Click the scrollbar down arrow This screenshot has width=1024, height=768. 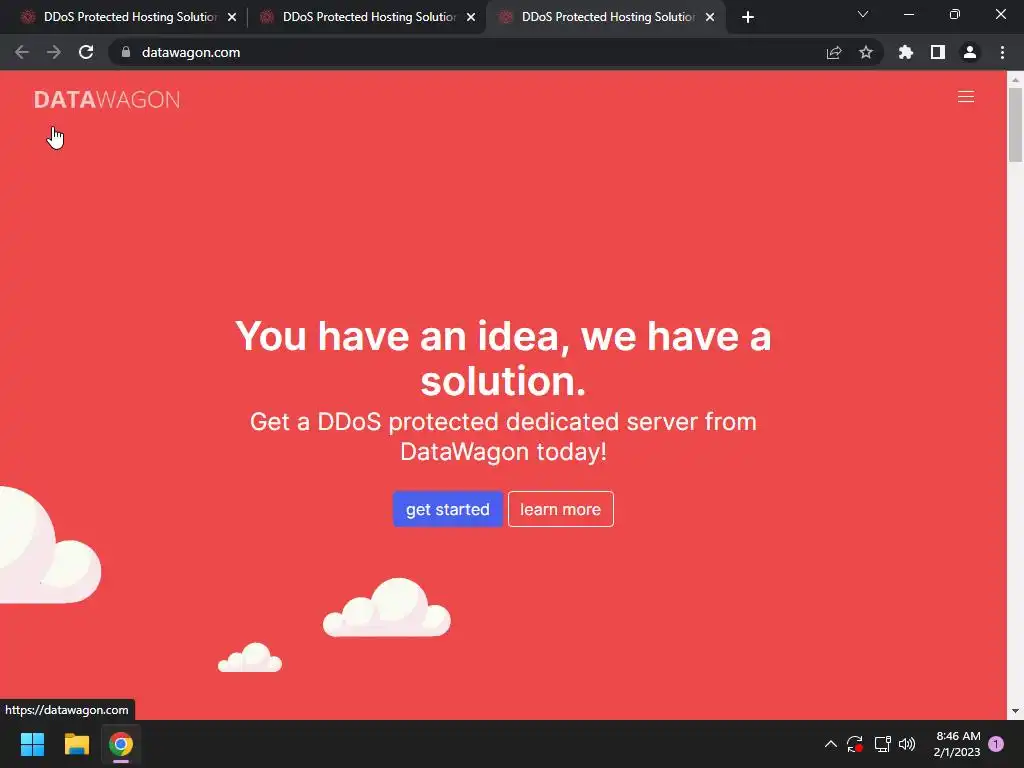[1015, 711]
